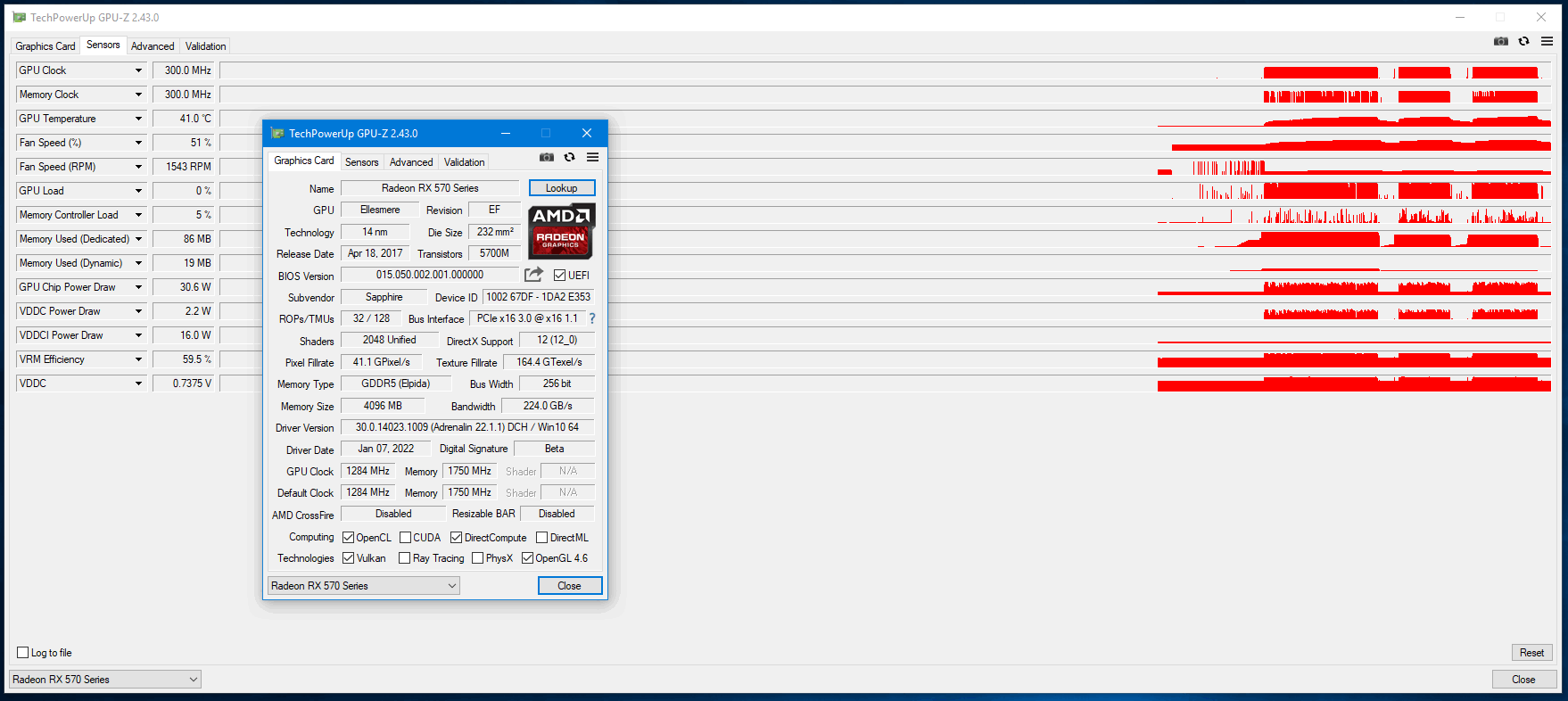
Task: Open the Memory Clock sensor dropdown arrow
Action: (138, 95)
